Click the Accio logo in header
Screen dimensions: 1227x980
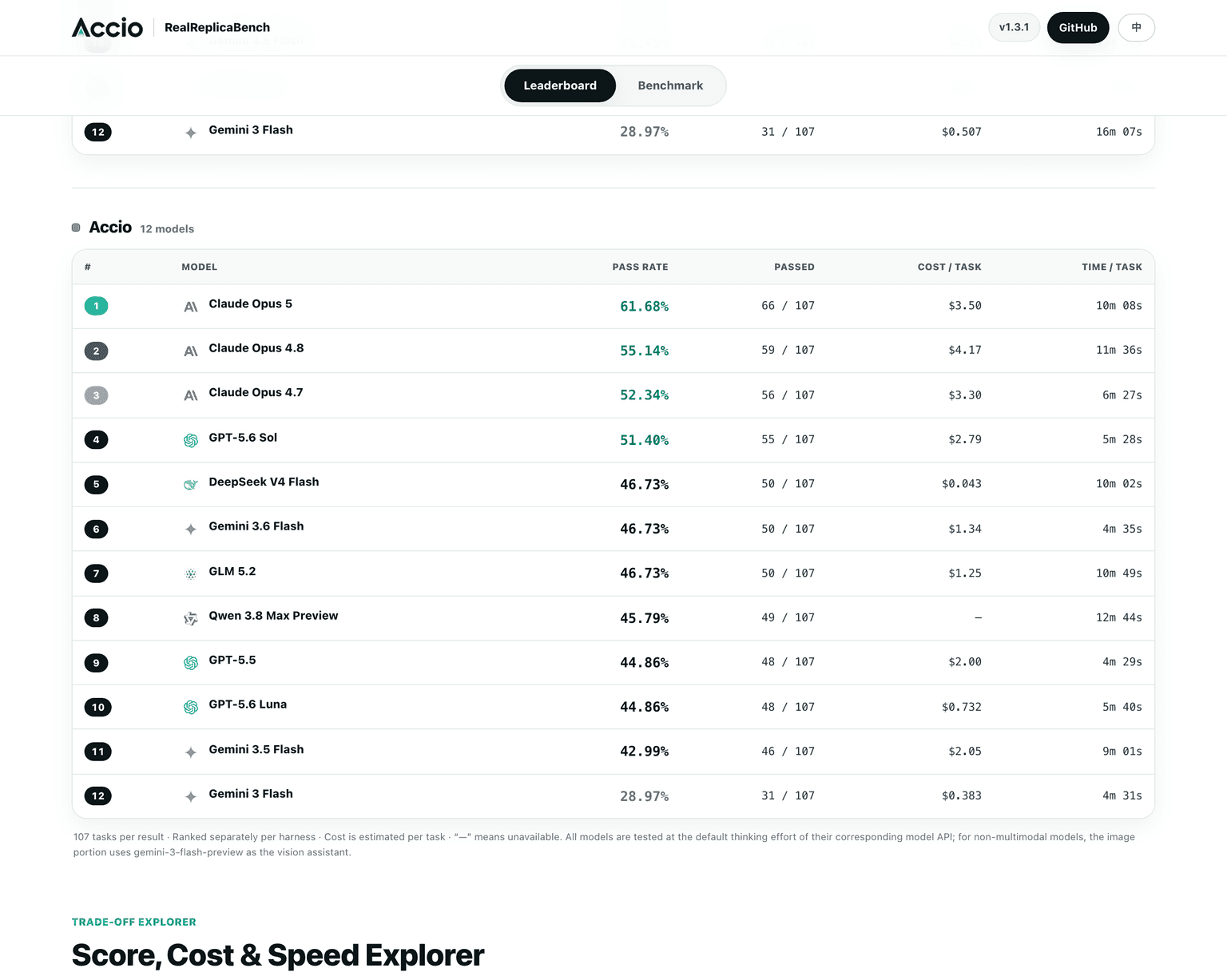(x=107, y=27)
